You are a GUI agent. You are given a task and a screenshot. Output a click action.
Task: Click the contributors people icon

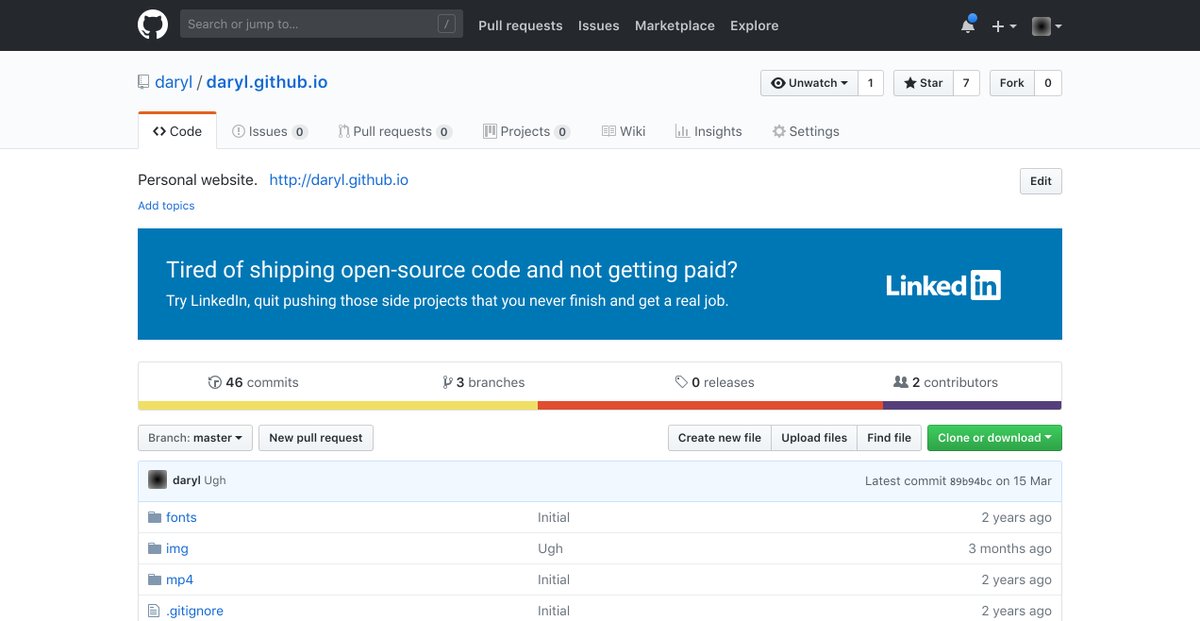click(x=900, y=382)
